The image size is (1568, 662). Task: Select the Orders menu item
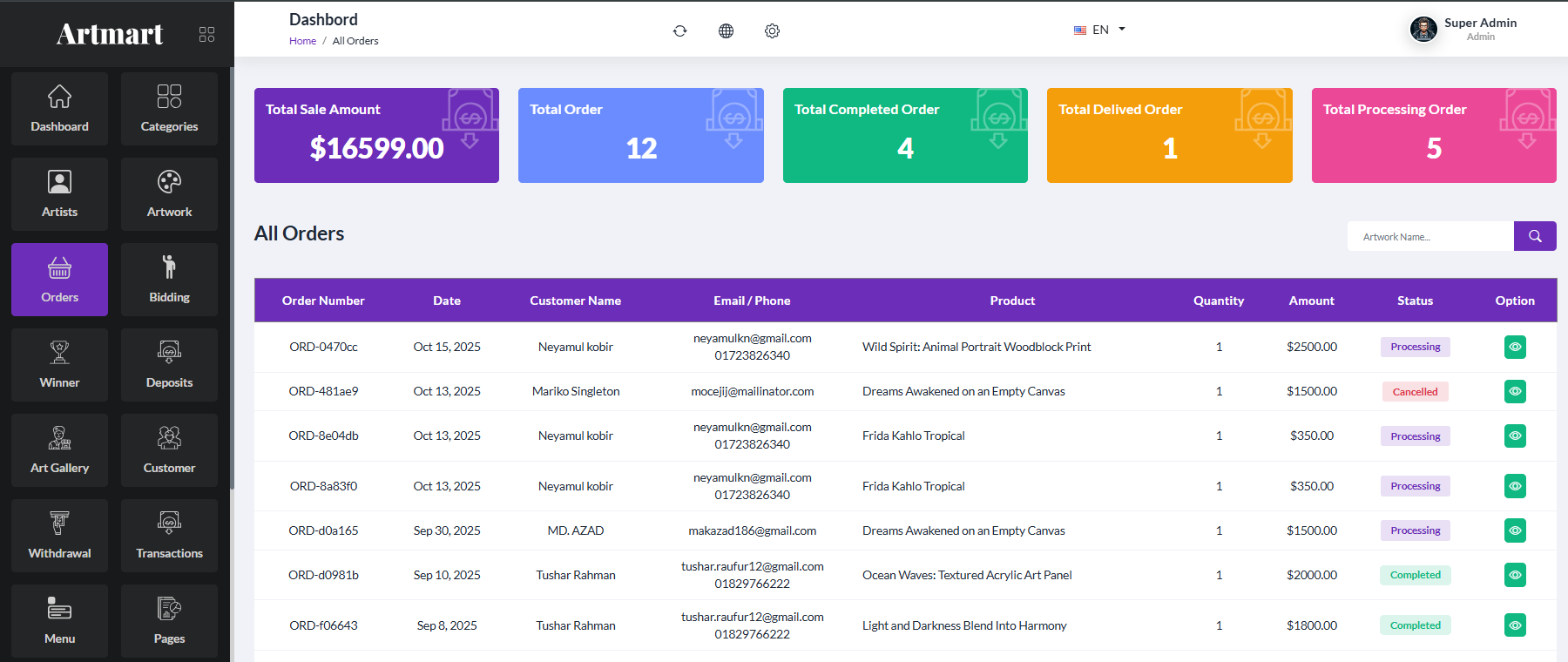point(59,279)
